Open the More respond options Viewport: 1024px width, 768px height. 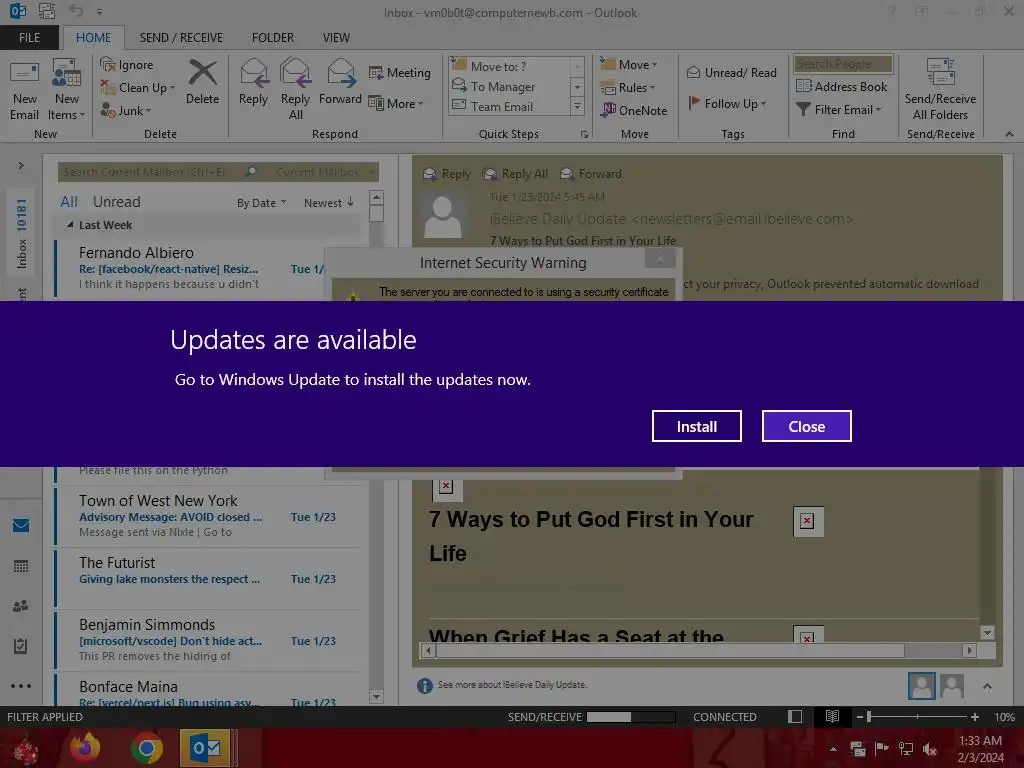tap(396, 104)
